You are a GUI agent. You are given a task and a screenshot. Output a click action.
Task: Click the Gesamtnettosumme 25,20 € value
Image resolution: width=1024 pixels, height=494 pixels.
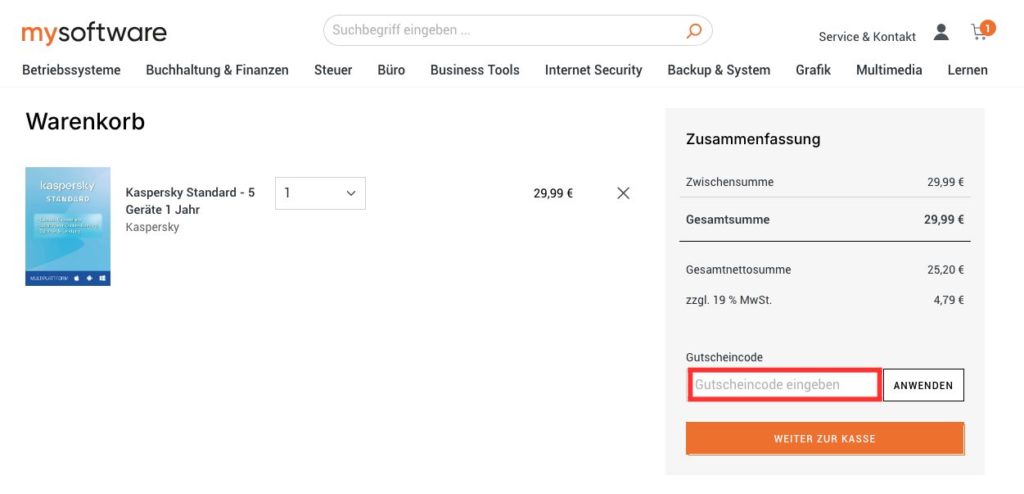(x=946, y=269)
